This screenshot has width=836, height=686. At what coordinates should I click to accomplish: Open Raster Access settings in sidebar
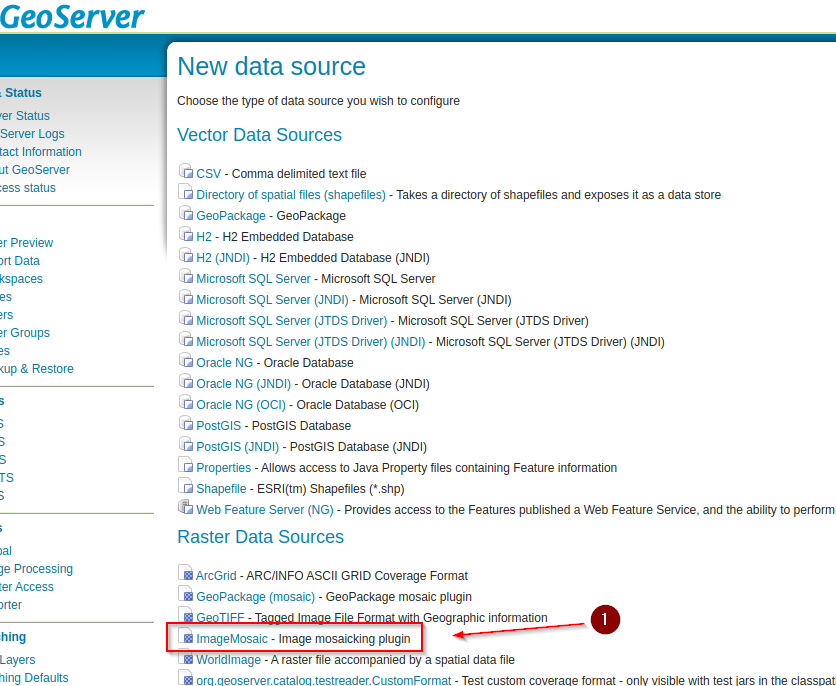27,587
